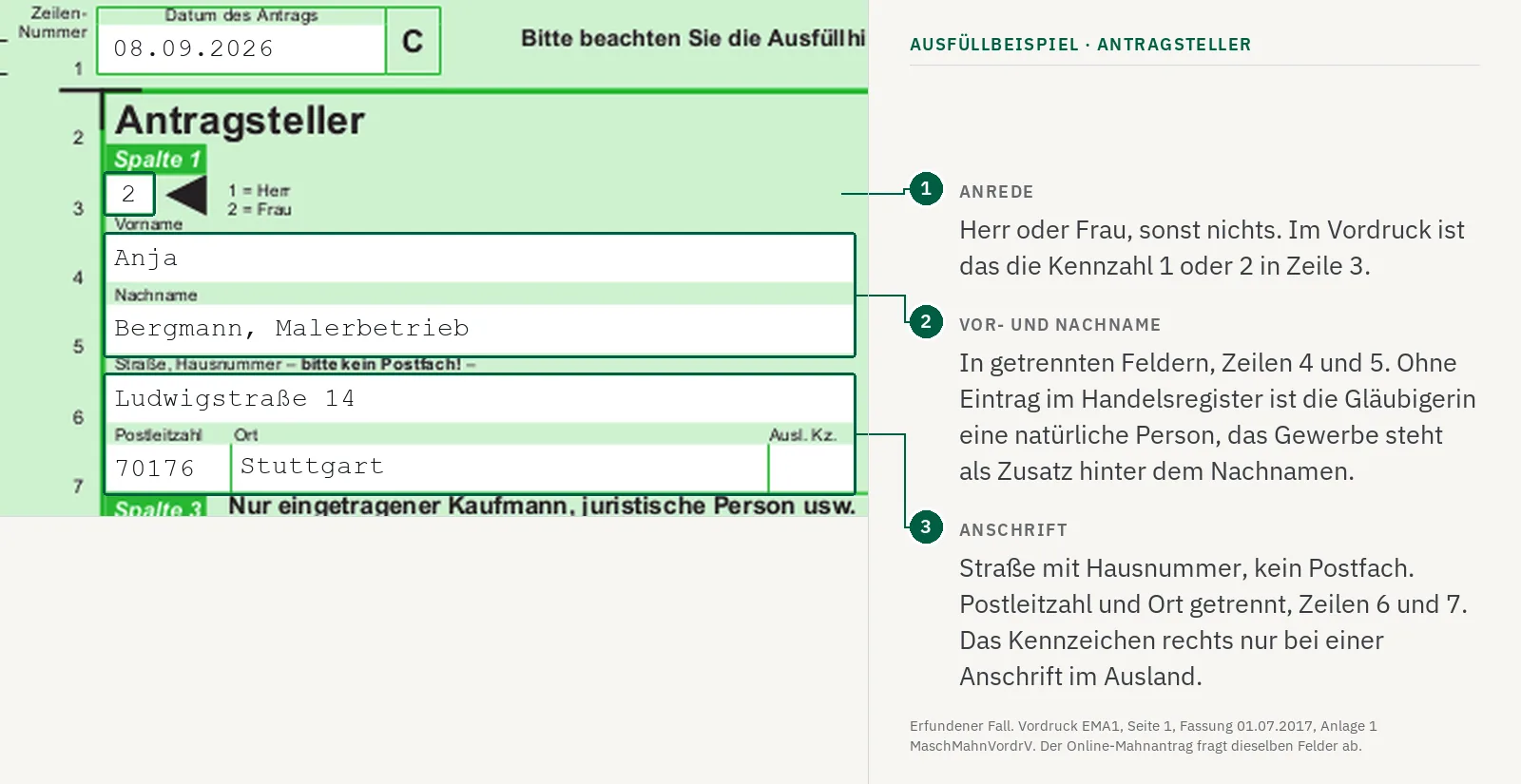Click the "1 = Herr" legend text
This screenshot has width=1521, height=784.
tap(260, 191)
